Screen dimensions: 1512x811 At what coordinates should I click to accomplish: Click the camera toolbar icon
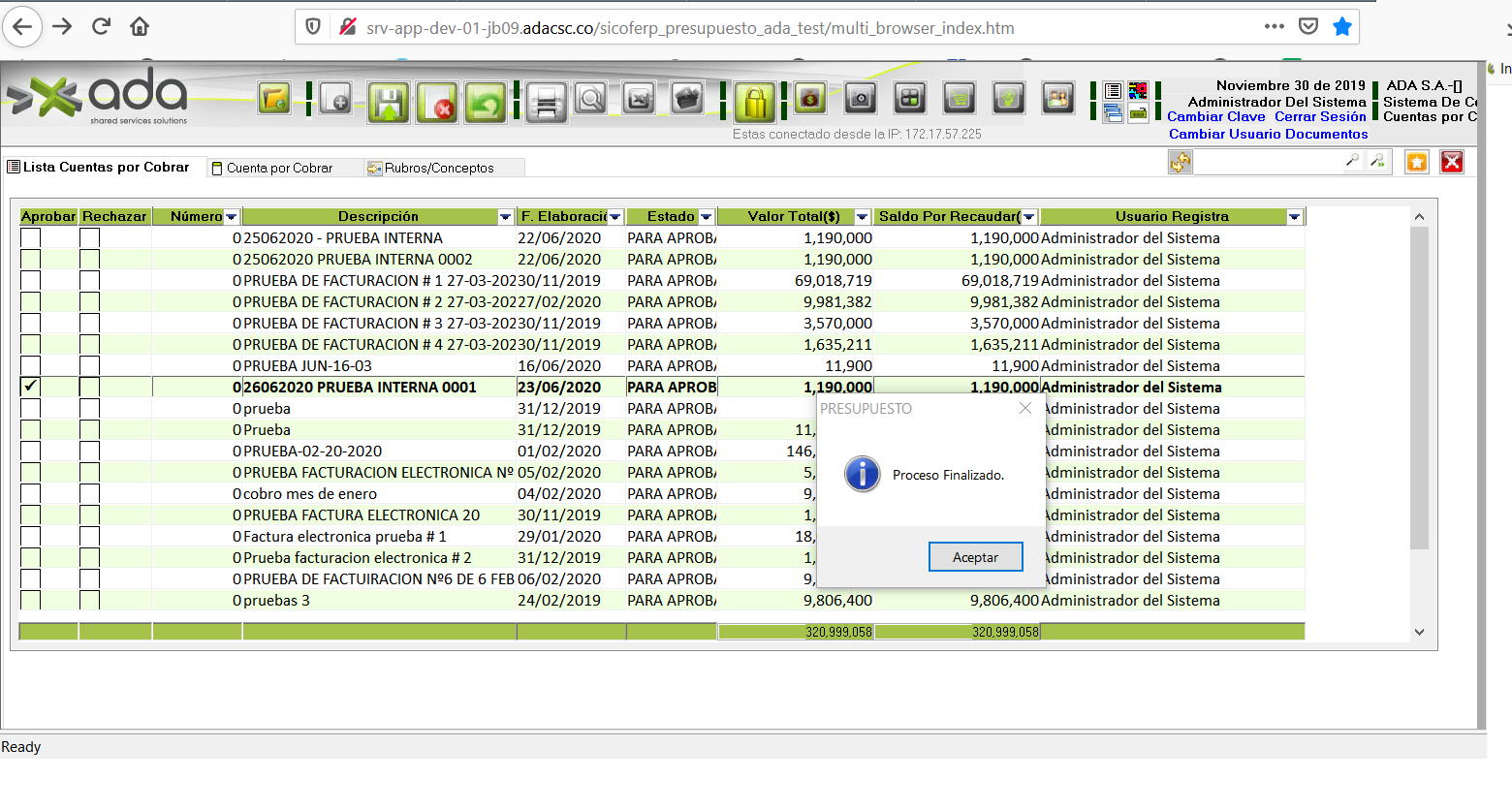click(x=860, y=99)
